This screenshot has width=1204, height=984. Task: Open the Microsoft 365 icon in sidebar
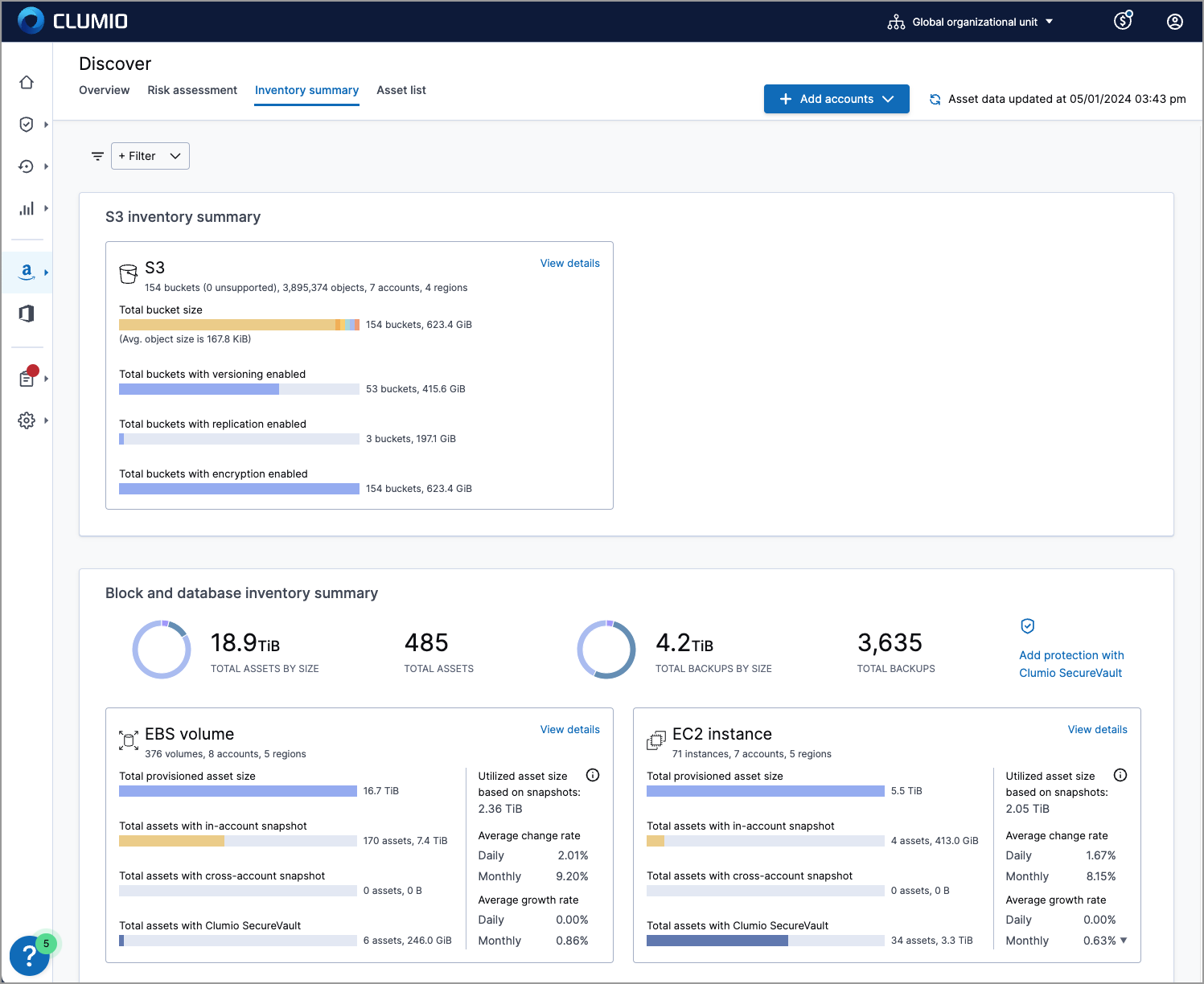(27, 314)
